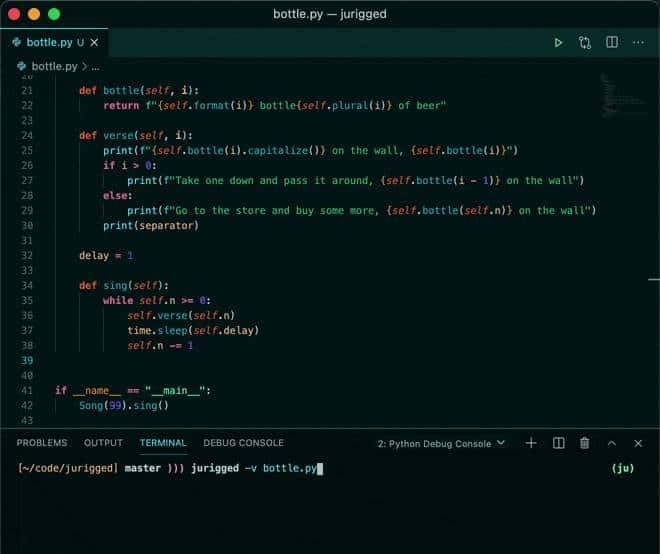The width and height of the screenshot is (660, 554).
Task: Create a new terminal with the plus icon
Action: pyautogui.click(x=531, y=443)
